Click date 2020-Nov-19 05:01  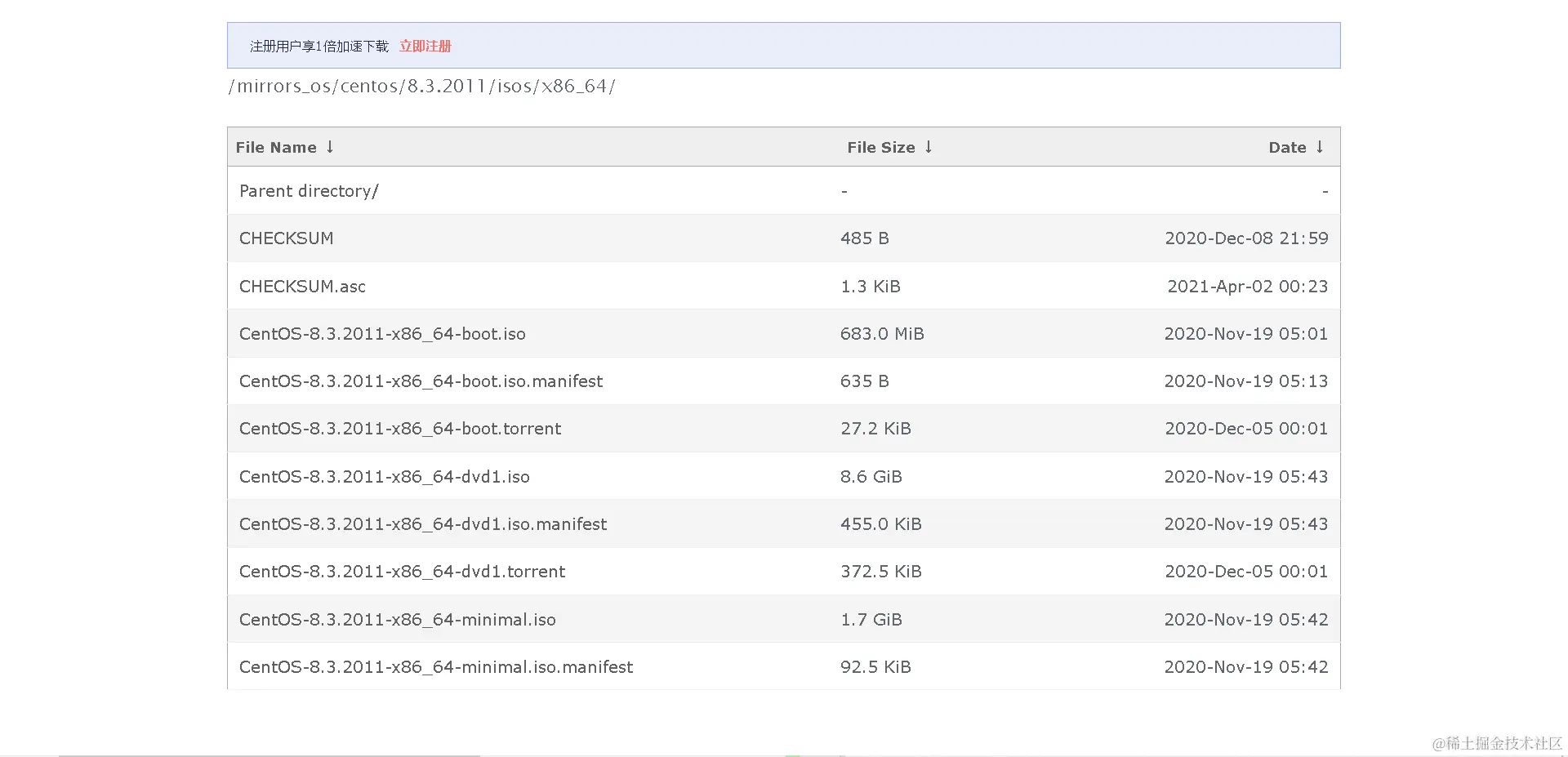pyautogui.click(x=1246, y=334)
